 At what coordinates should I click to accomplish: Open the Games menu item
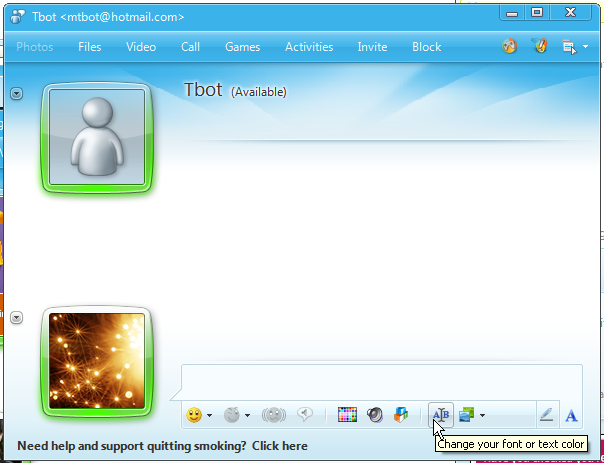click(242, 47)
